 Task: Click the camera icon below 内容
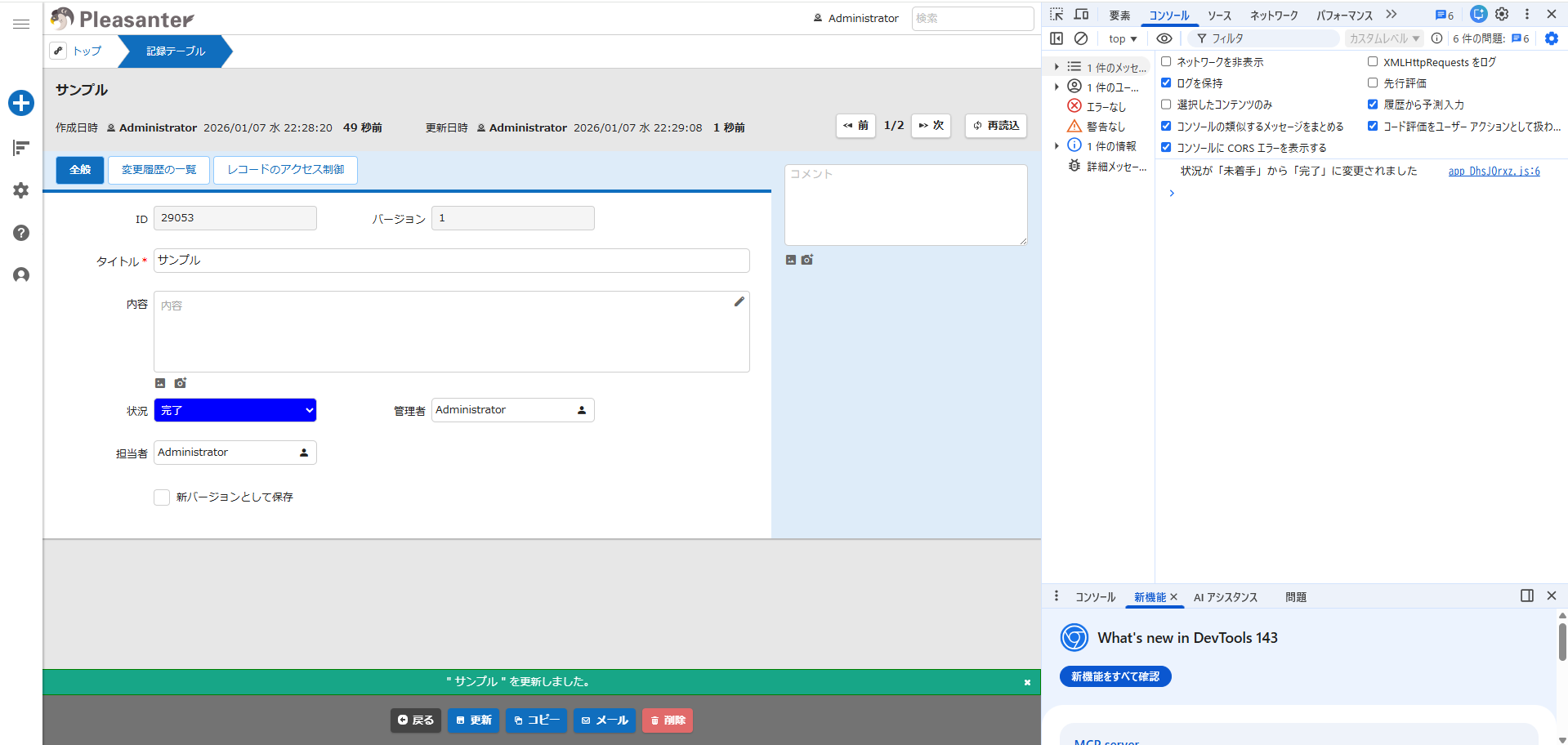tap(181, 383)
